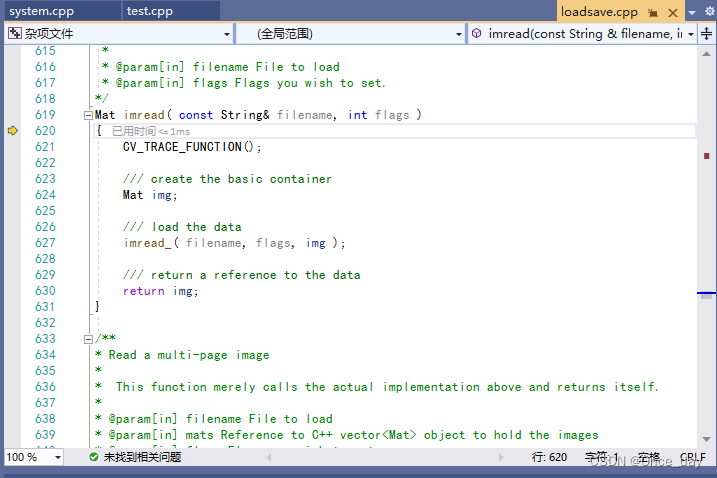Click the yellow current-statement arrow at line 620
Image resolution: width=717 pixels, height=478 pixels.
pos(13,131)
